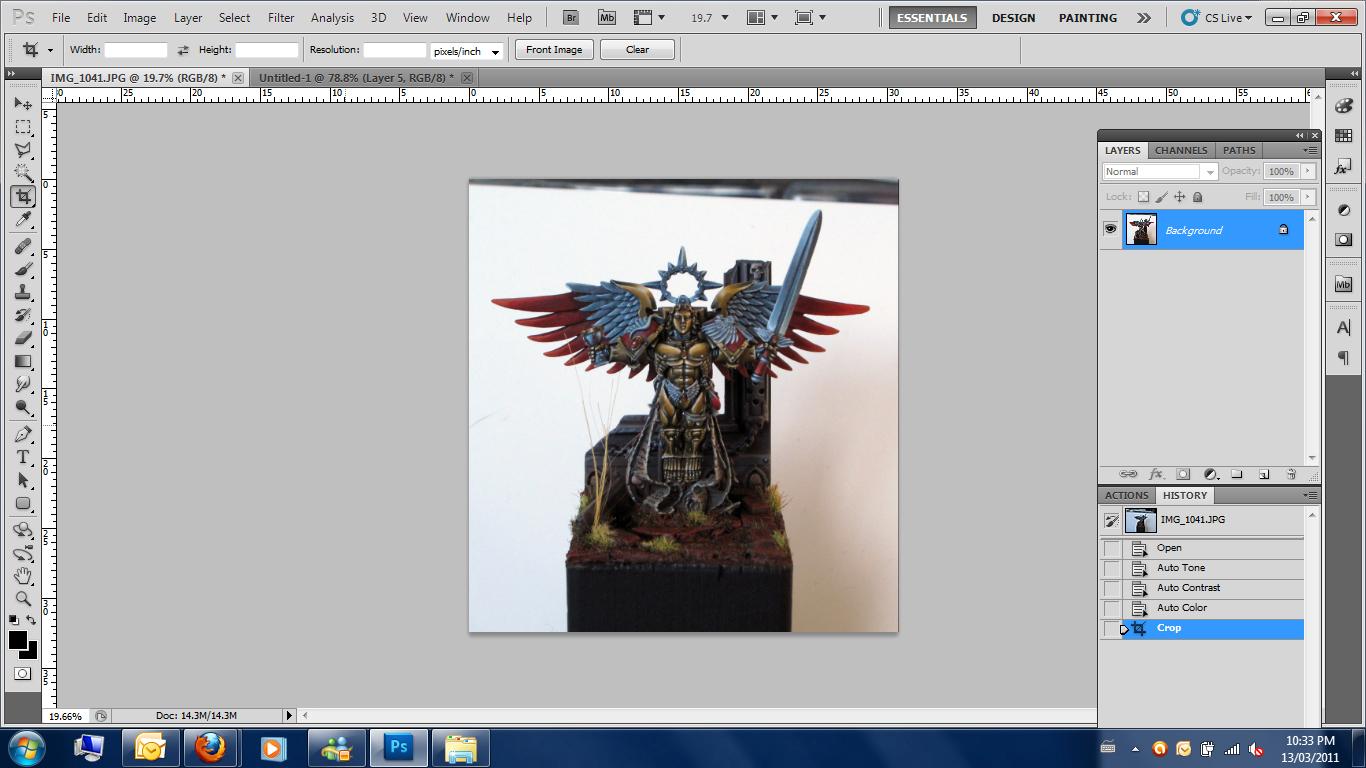Select the Path Selection tool
This screenshot has height=768, width=1366.
(x=23, y=480)
